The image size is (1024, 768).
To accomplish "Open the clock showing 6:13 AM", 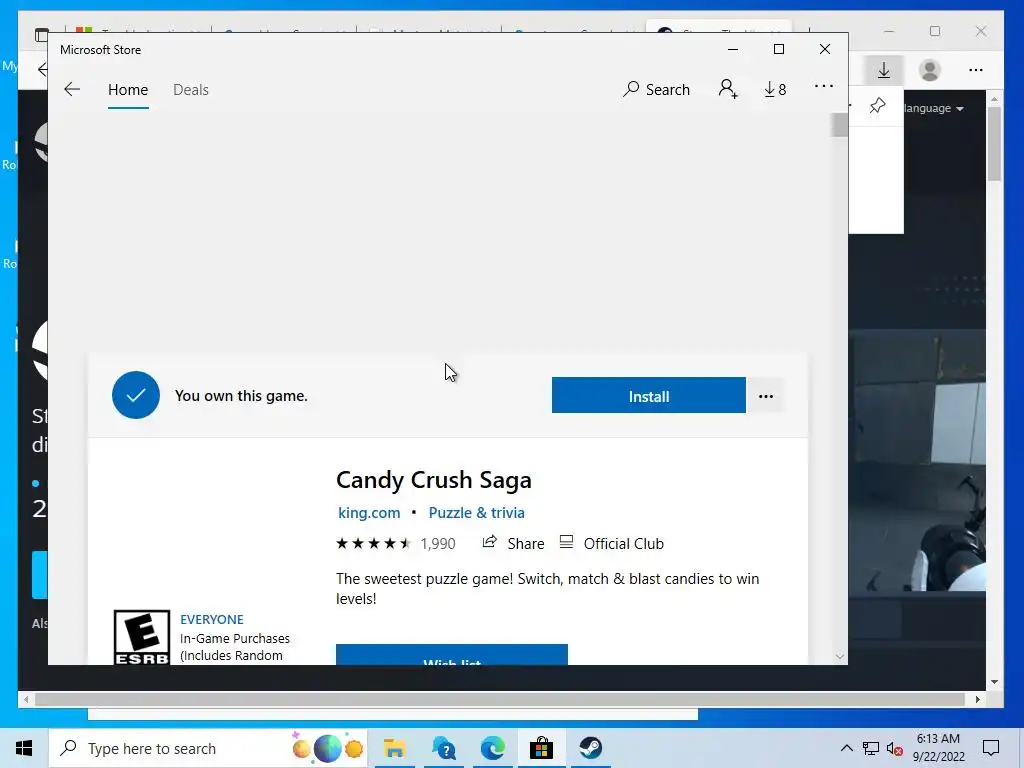I will pyautogui.click(x=938, y=748).
